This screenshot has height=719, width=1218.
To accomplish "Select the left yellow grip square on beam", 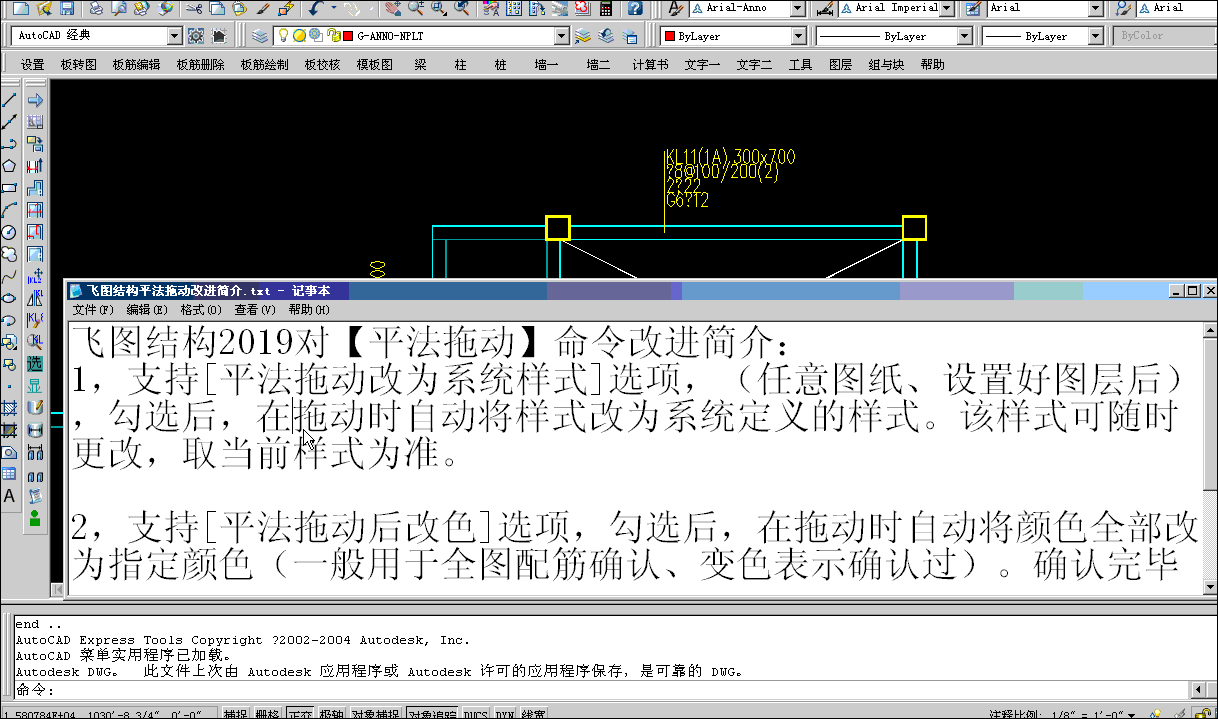I will click(x=558, y=228).
